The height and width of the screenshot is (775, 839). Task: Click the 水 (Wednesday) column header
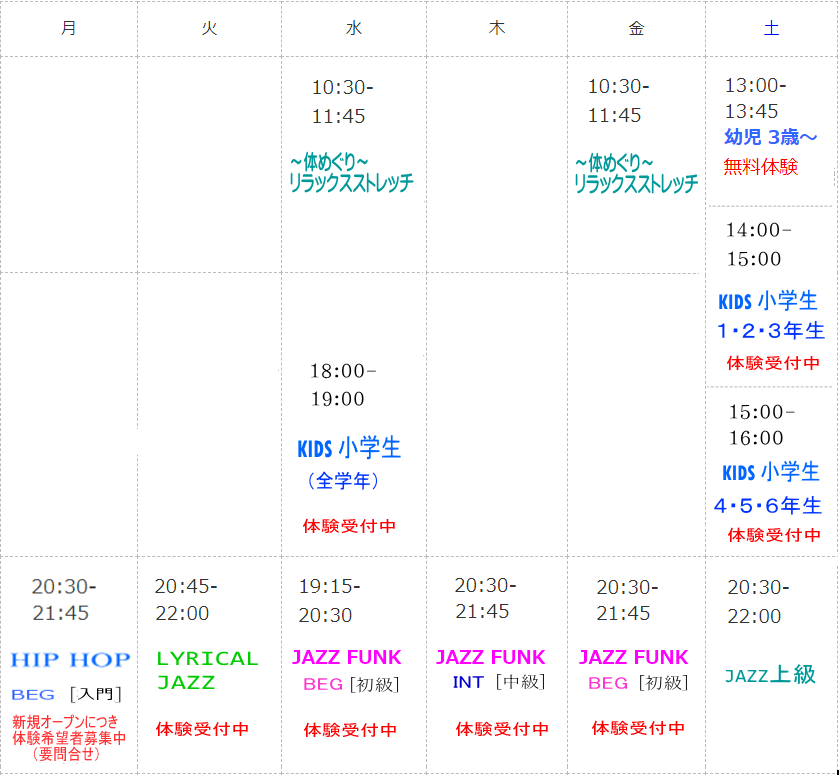pos(353,29)
